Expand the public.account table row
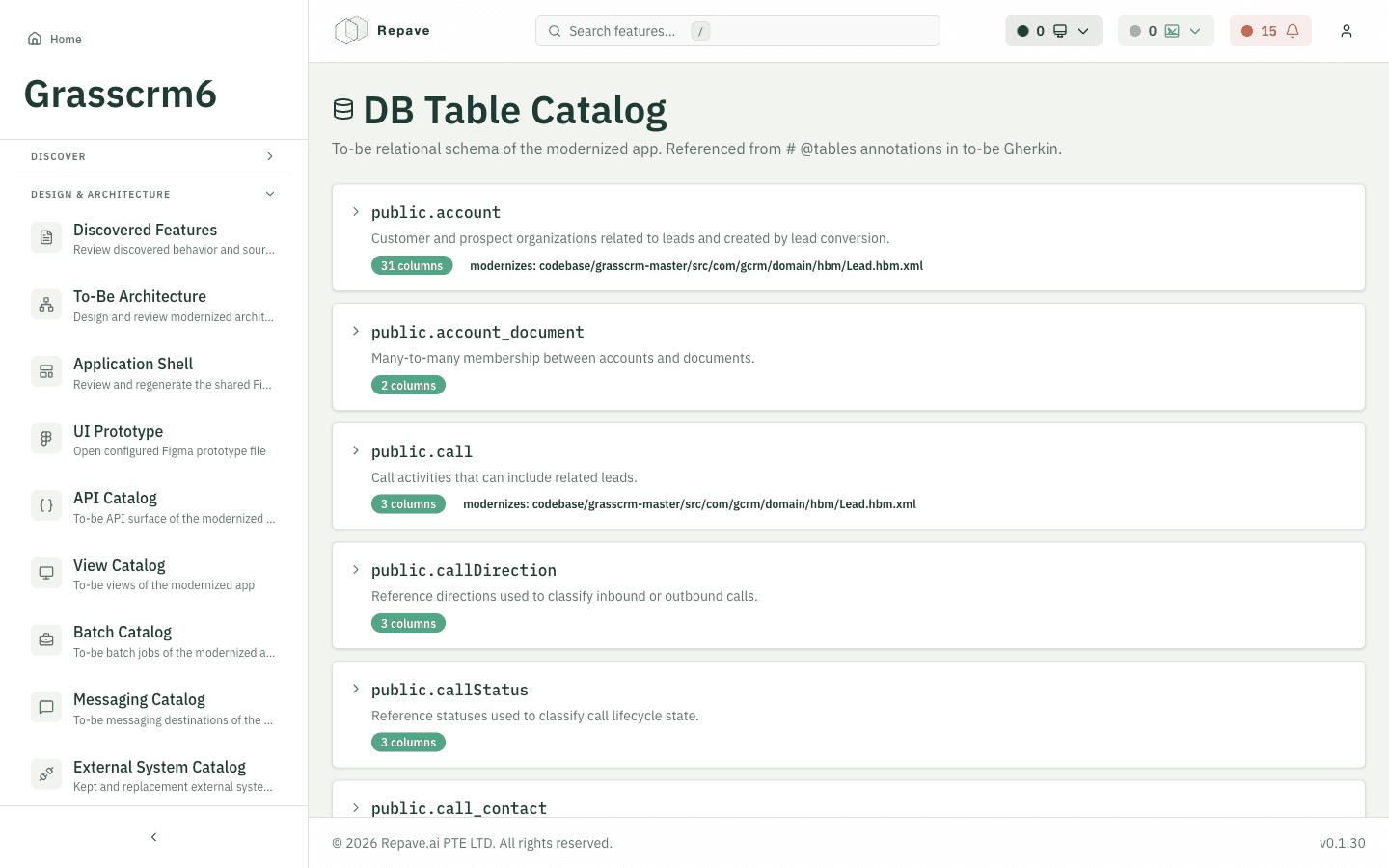The image size is (1389, 868). tap(356, 212)
